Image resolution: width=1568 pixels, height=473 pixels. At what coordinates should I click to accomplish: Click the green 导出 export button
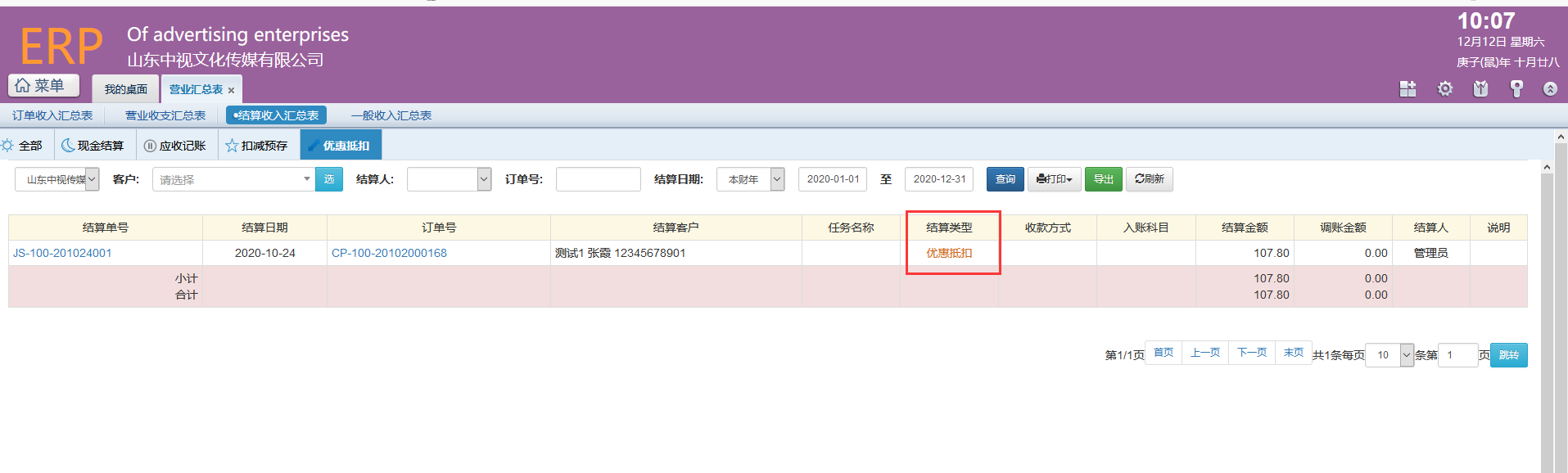tap(1104, 179)
